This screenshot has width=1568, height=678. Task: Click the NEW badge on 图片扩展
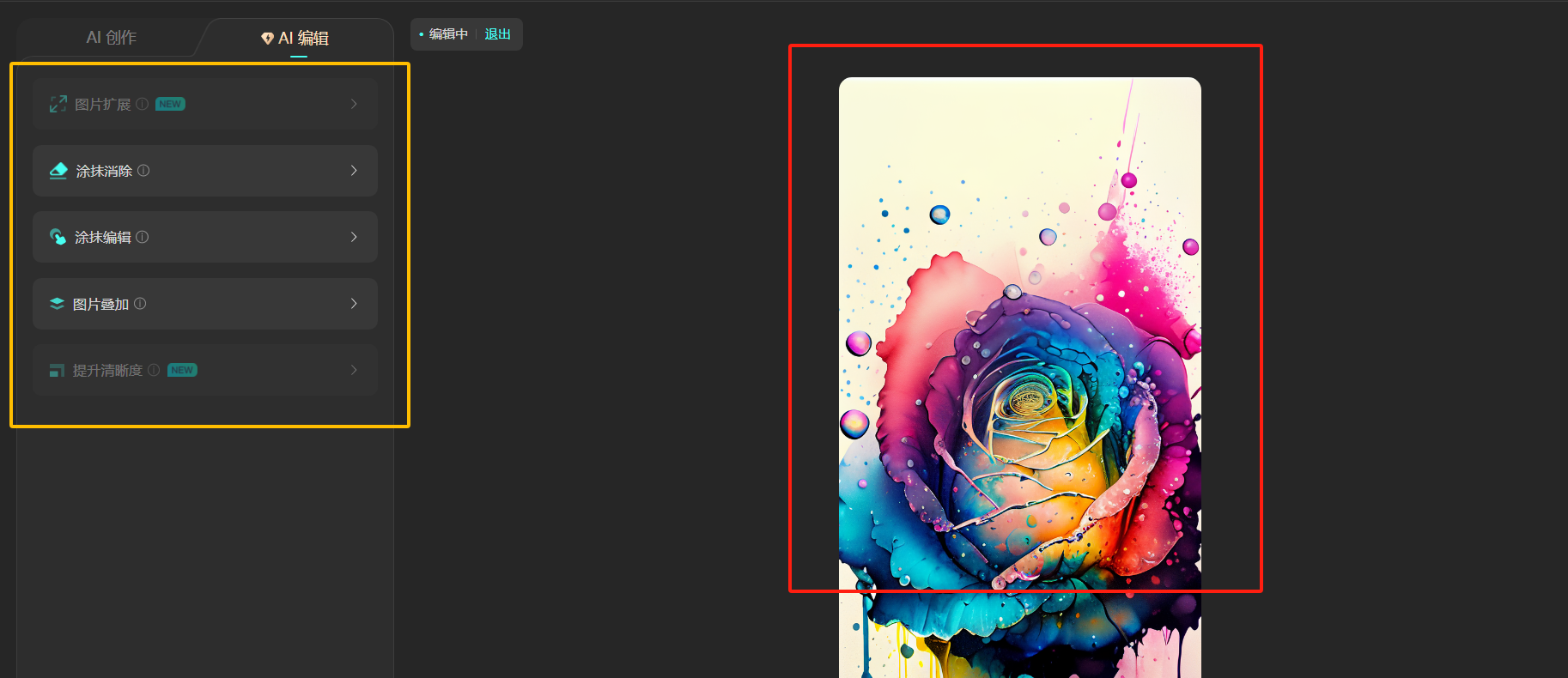point(170,104)
